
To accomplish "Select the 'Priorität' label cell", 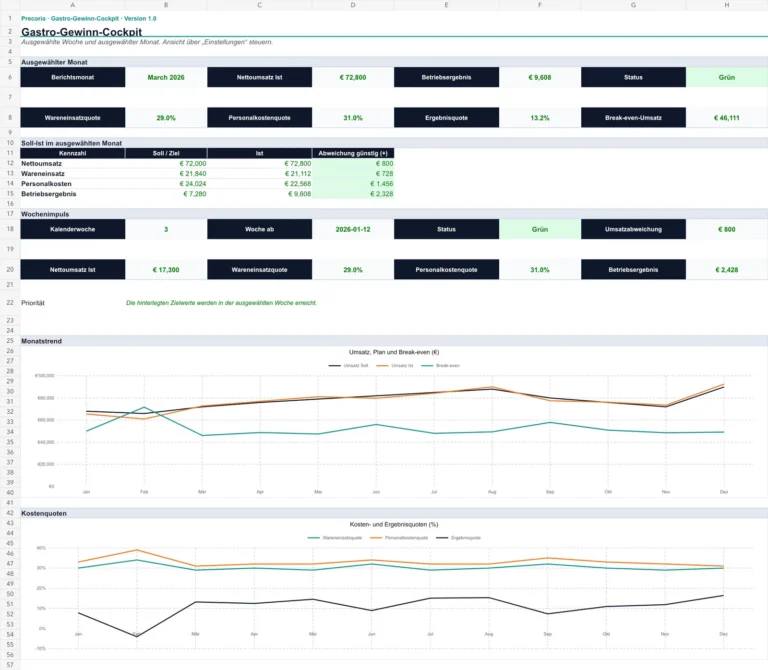I will [x=72, y=303].
